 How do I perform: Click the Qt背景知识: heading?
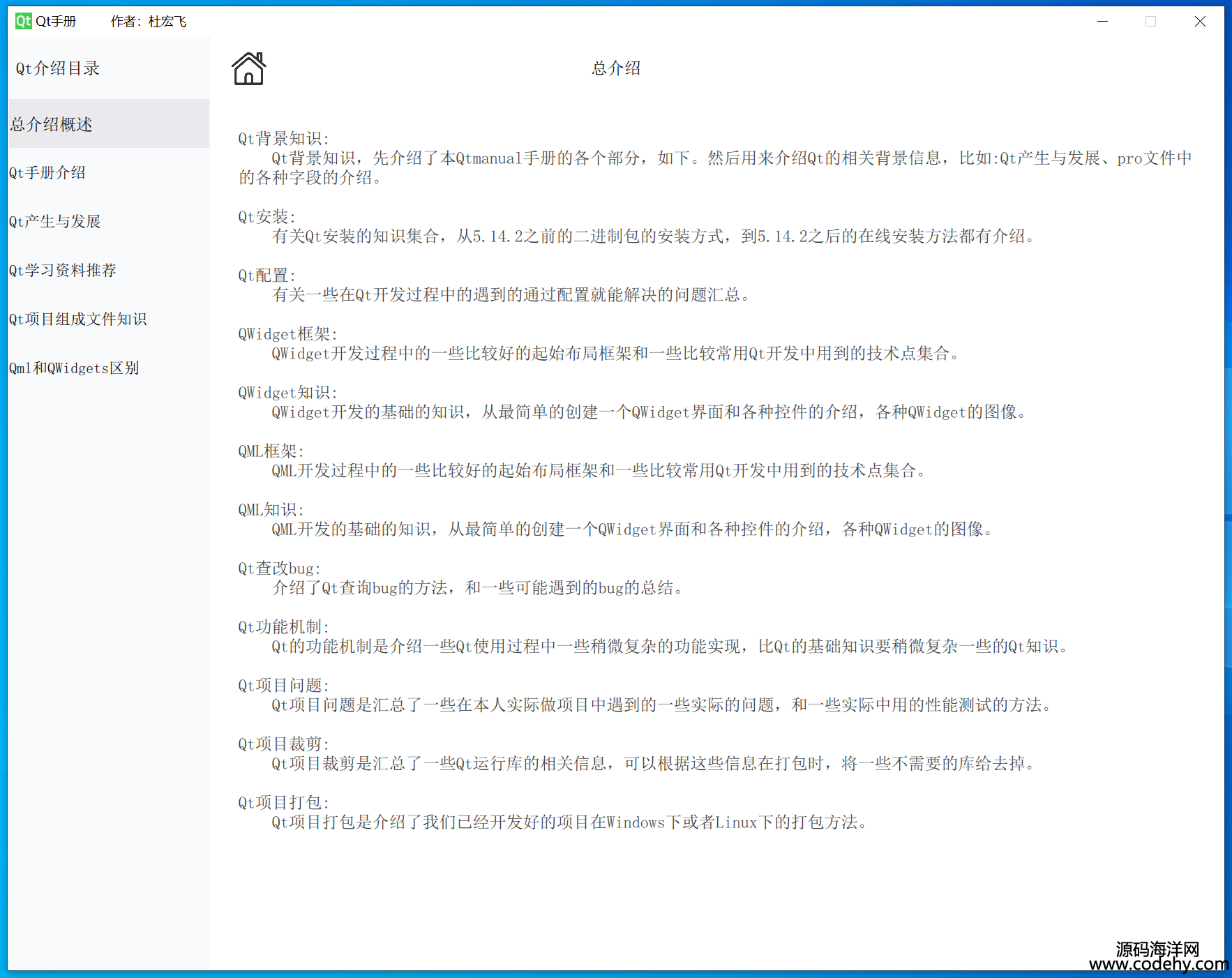pyautogui.click(x=283, y=138)
